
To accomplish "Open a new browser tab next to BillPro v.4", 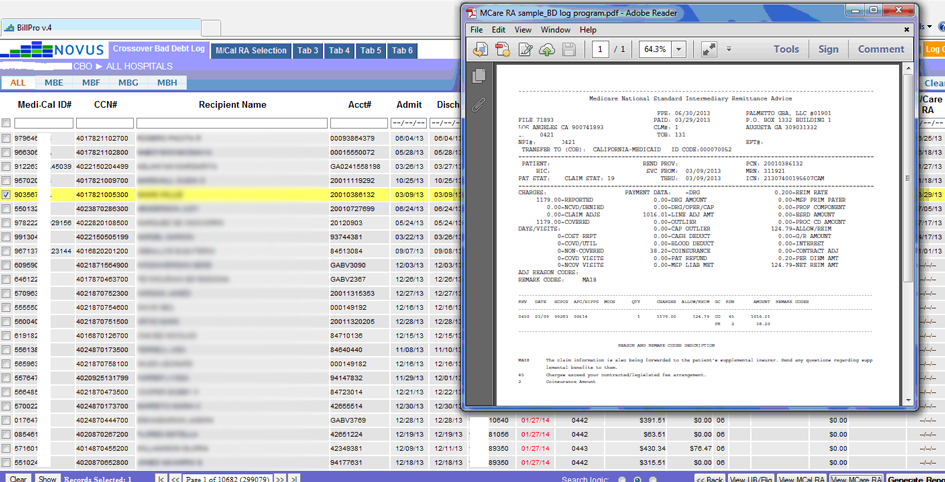I will [211, 28].
